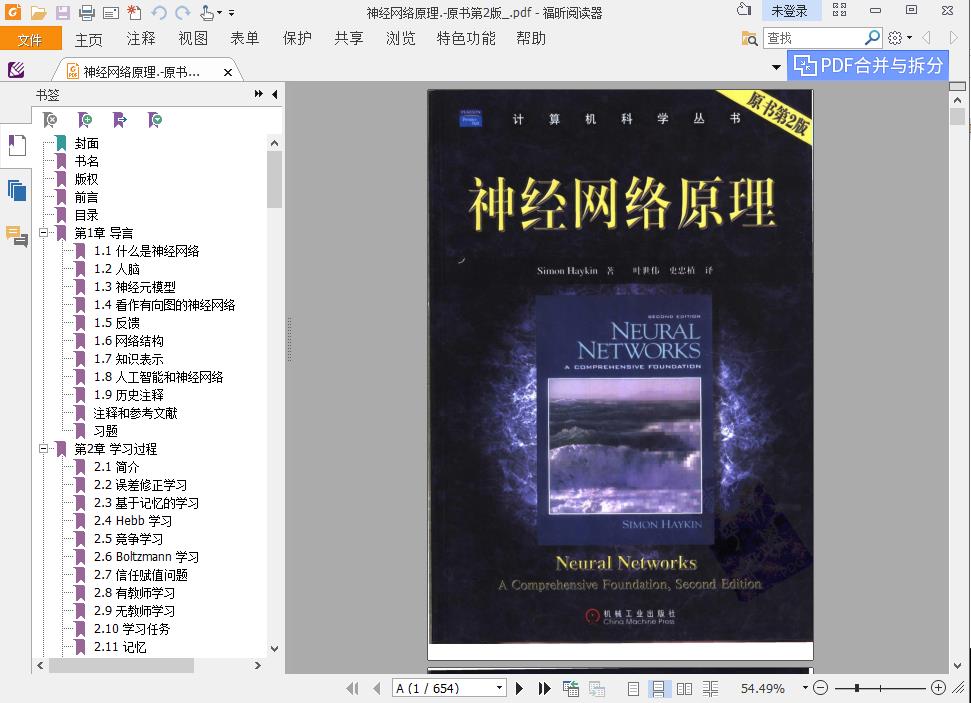Jump to the last page

click(545, 688)
